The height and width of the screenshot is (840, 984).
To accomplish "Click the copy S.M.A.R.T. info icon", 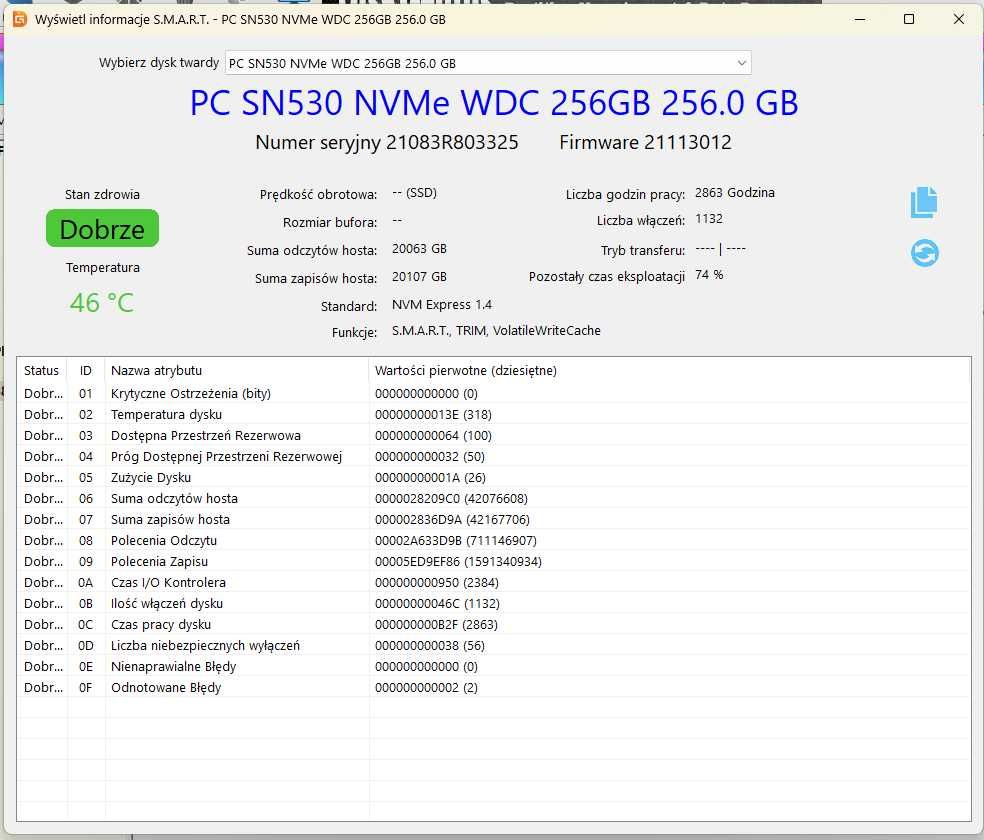I will tap(924, 202).
